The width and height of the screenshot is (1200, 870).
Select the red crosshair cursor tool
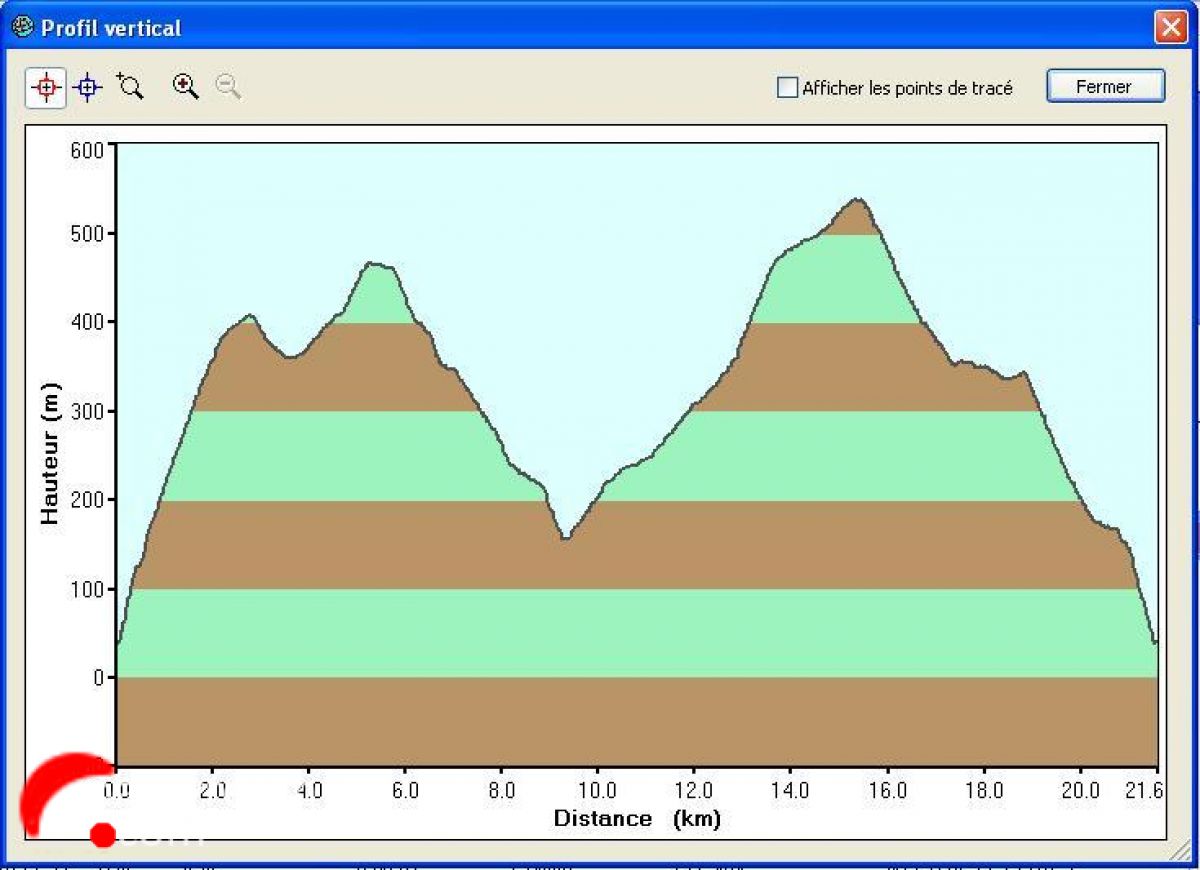click(46, 88)
